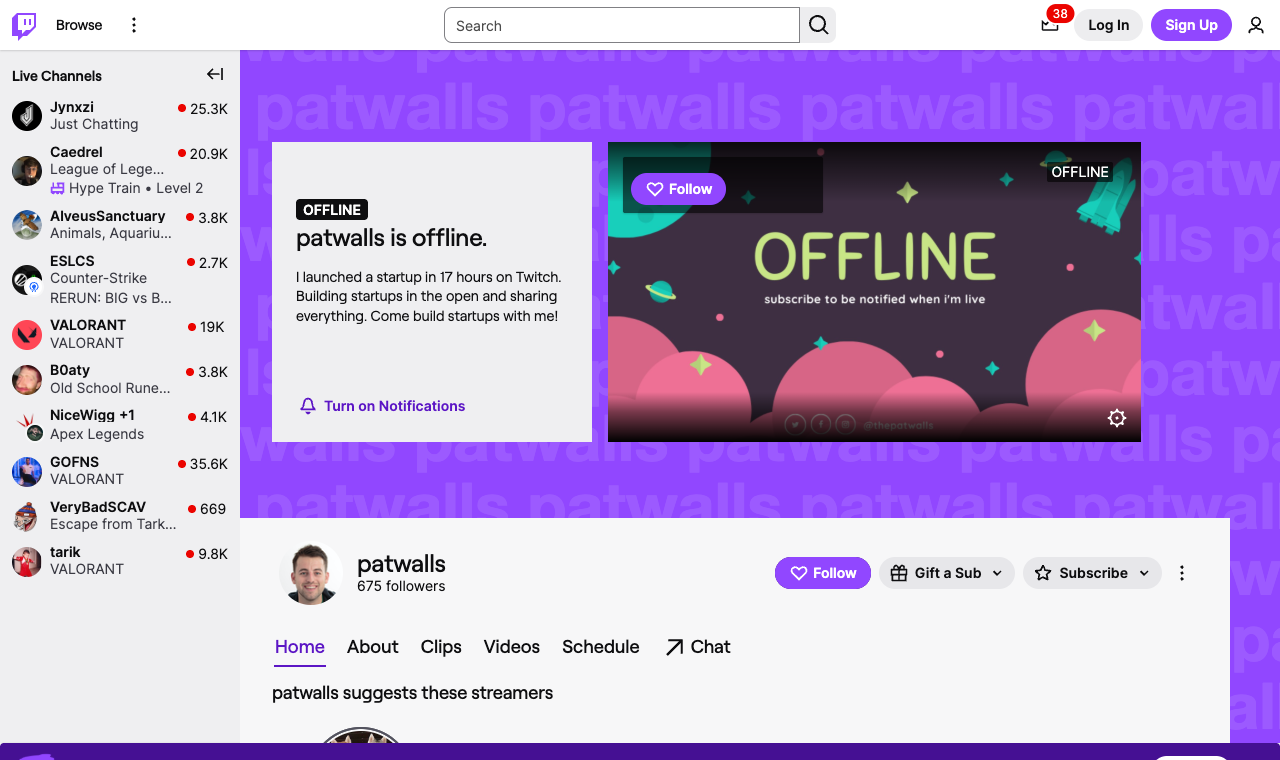This screenshot has height=760, width=1280.
Task: Open GOFNS VALORANT stream
Action: coord(120,471)
